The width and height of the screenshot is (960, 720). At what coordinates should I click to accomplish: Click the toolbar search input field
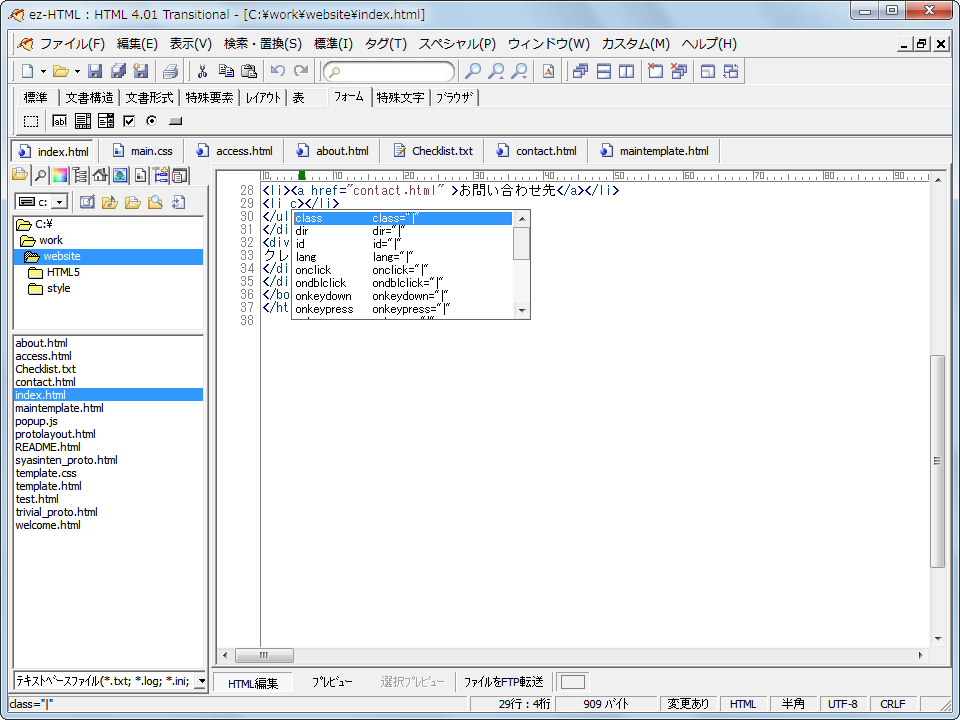pyautogui.click(x=392, y=71)
